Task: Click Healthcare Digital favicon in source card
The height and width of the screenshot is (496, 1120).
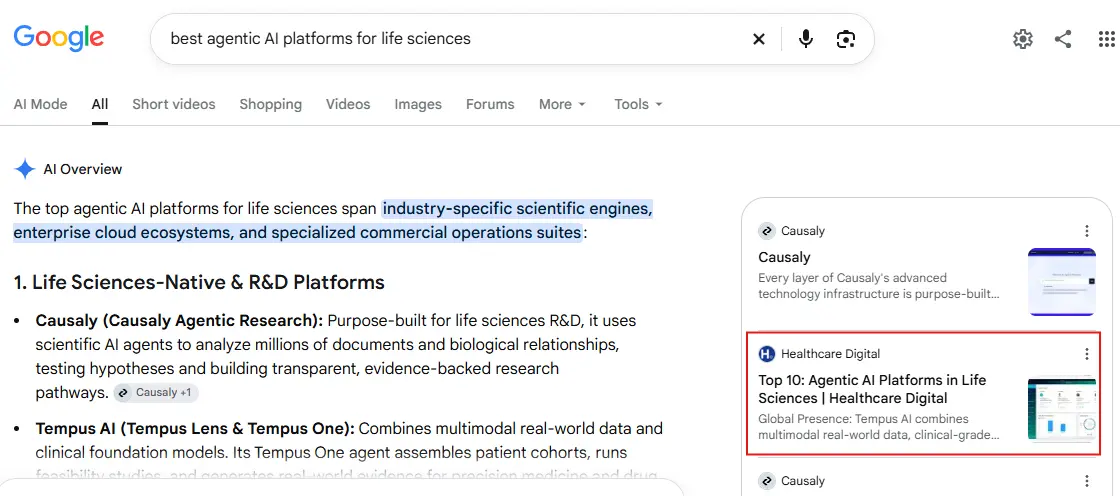Action: coord(766,354)
